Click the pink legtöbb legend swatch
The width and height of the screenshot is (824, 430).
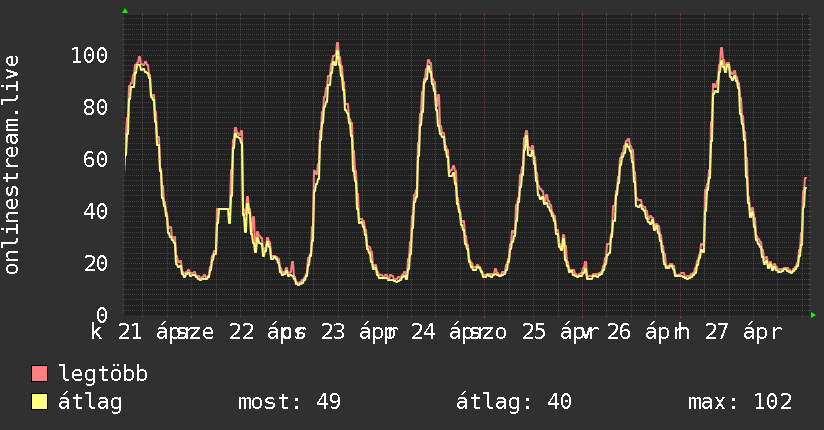[x=39, y=374]
